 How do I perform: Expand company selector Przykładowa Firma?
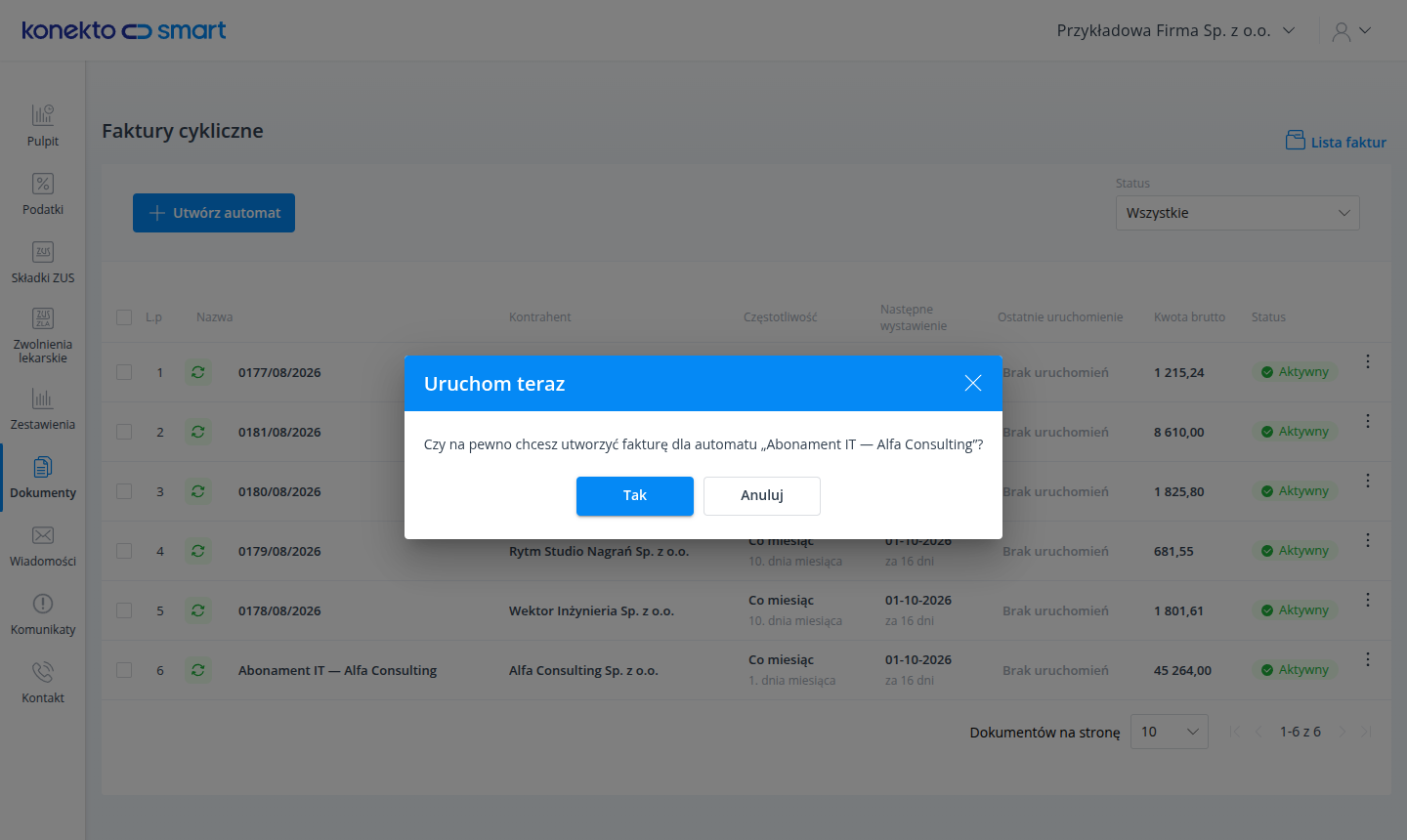click(x=1175, y=30)
